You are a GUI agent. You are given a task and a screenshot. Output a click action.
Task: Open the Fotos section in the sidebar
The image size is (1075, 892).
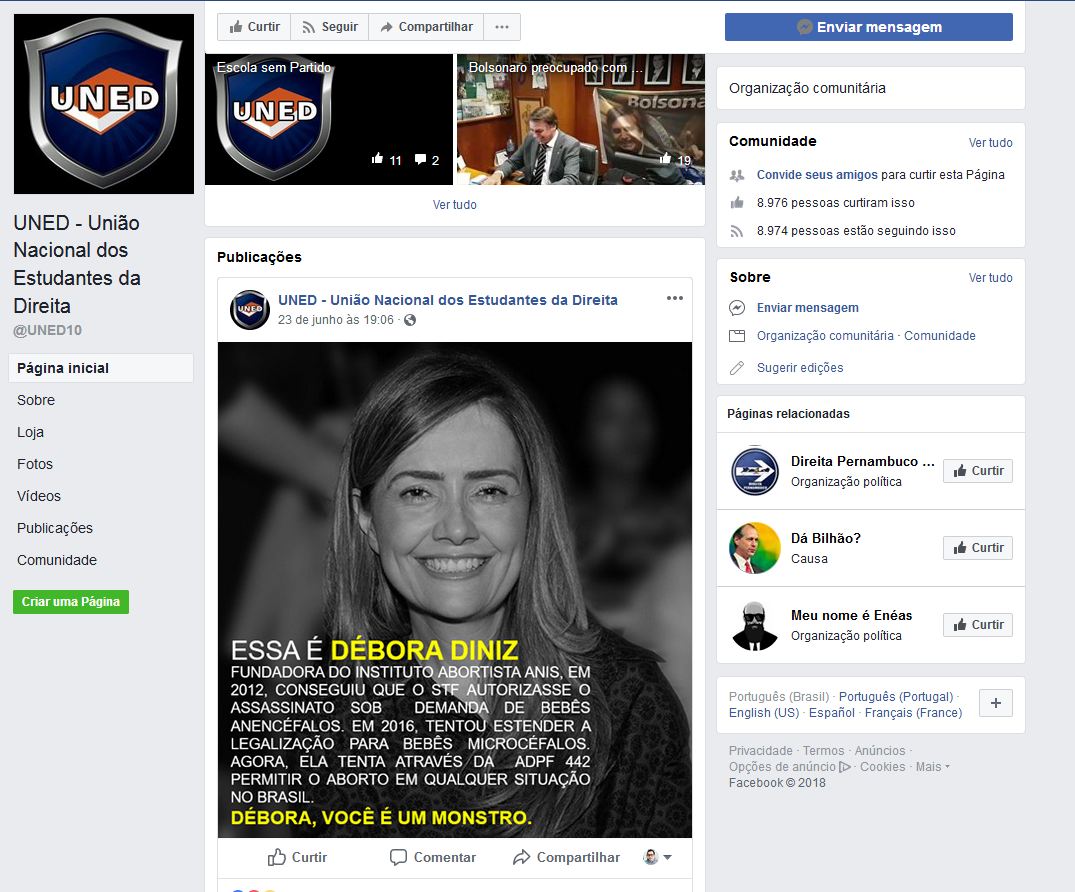coord(36,463)
